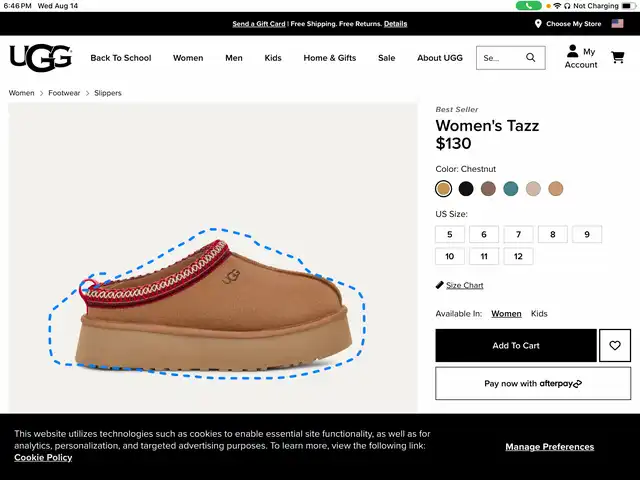Click the Footwear breadcrumb
The image size is (640, 480).
(x=64, y=93)
